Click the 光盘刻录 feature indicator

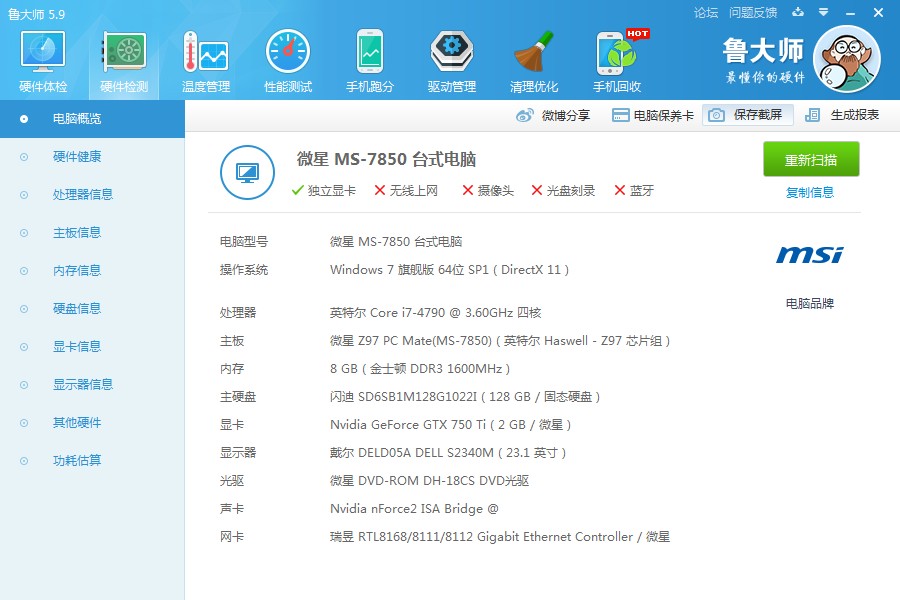(563, 191)
